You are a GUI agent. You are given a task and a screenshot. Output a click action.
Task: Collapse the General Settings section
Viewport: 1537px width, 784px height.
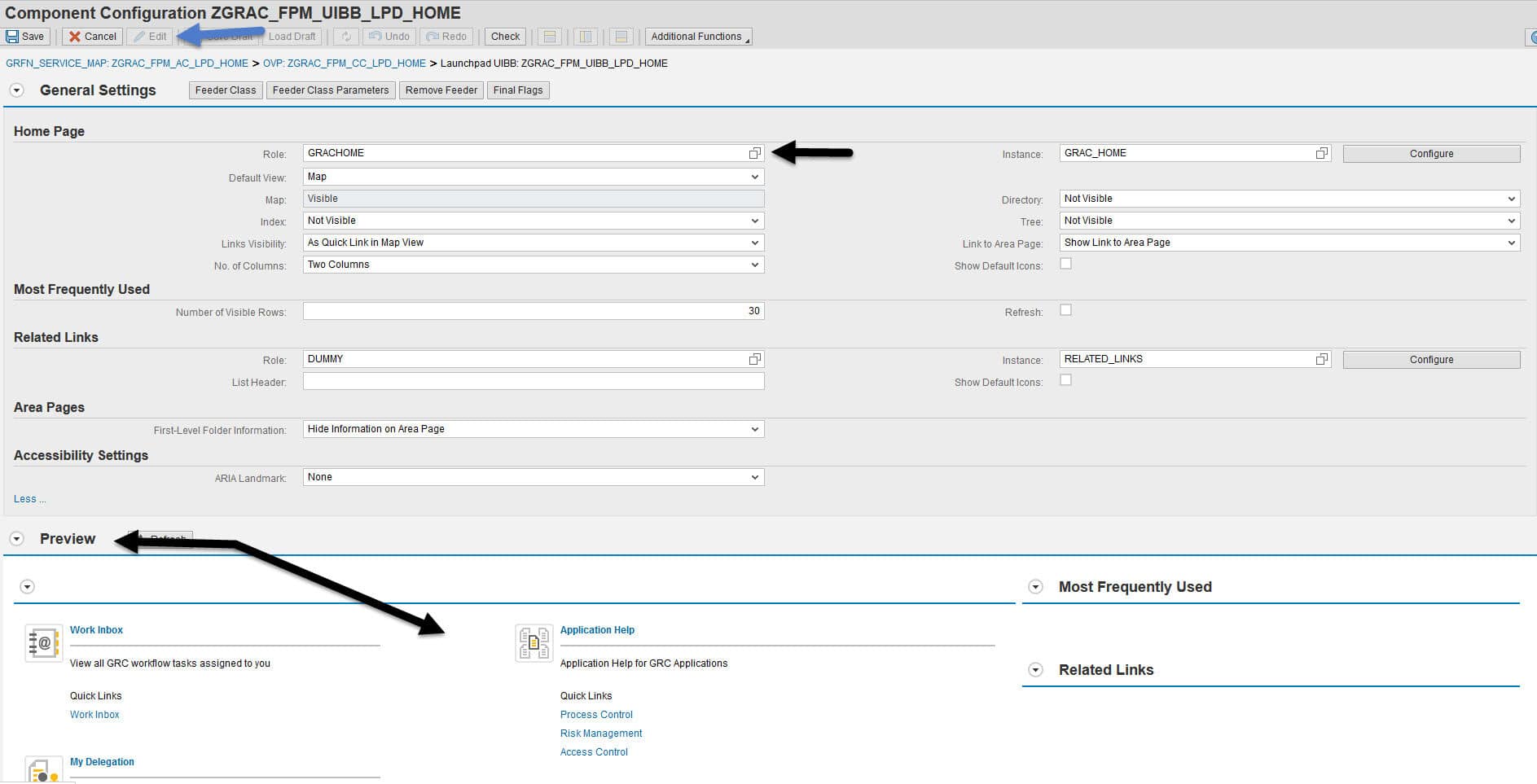pos(16,90)
